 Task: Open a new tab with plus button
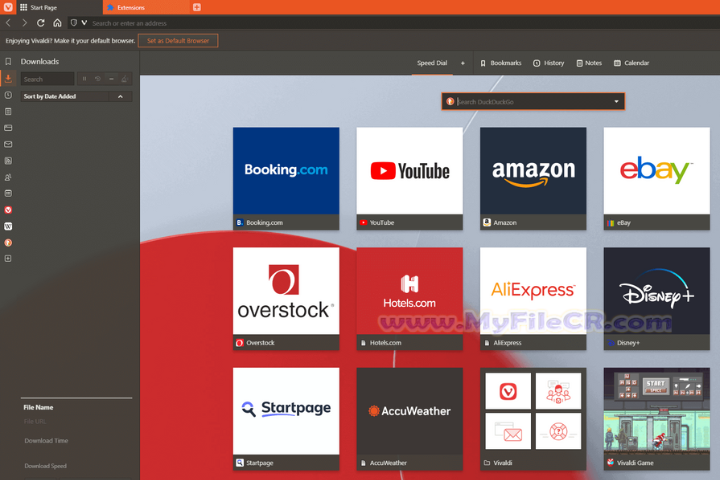[x=197, y=7]
